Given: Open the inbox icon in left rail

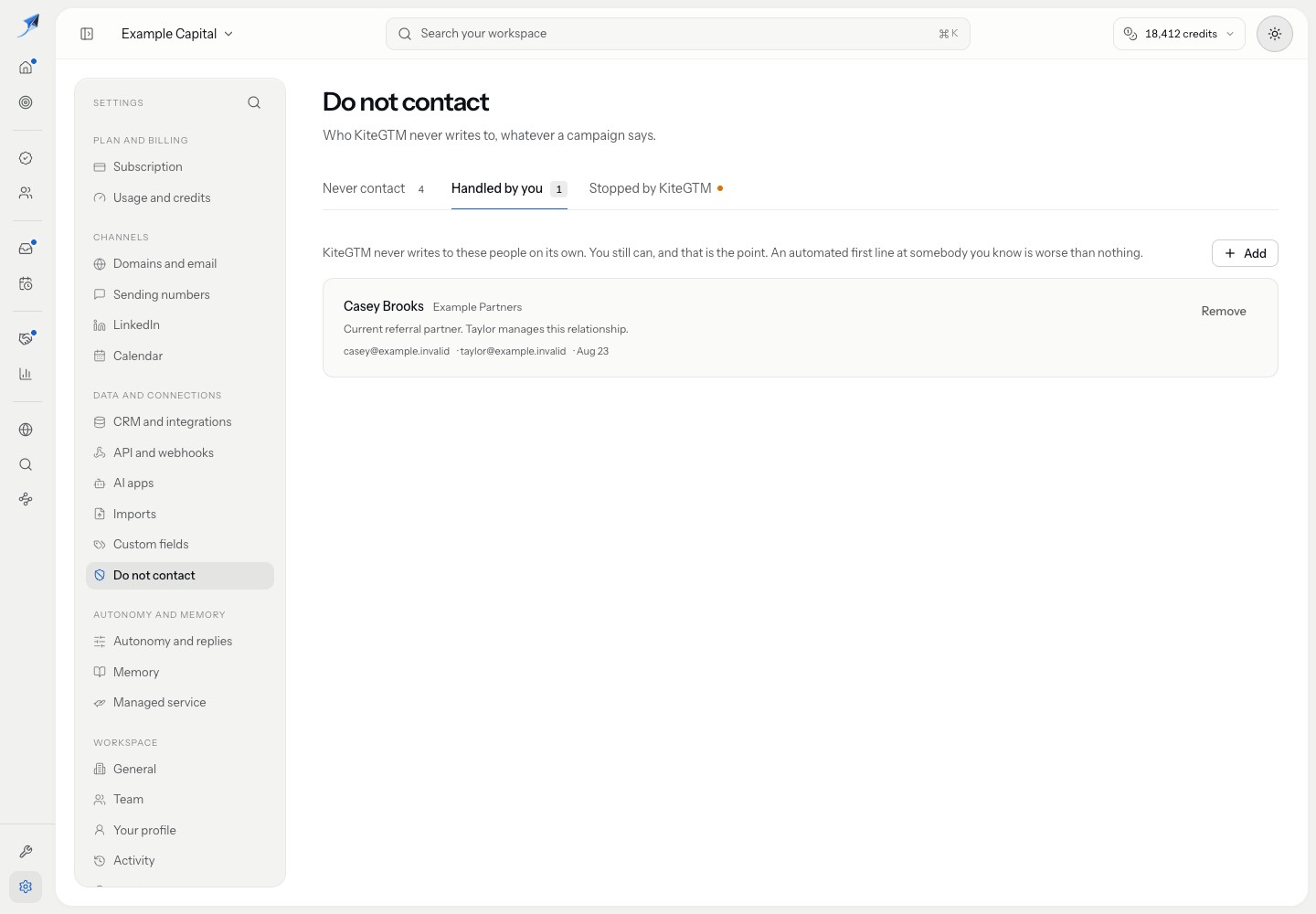Looking at the screenshot, I should coord(26,249).
